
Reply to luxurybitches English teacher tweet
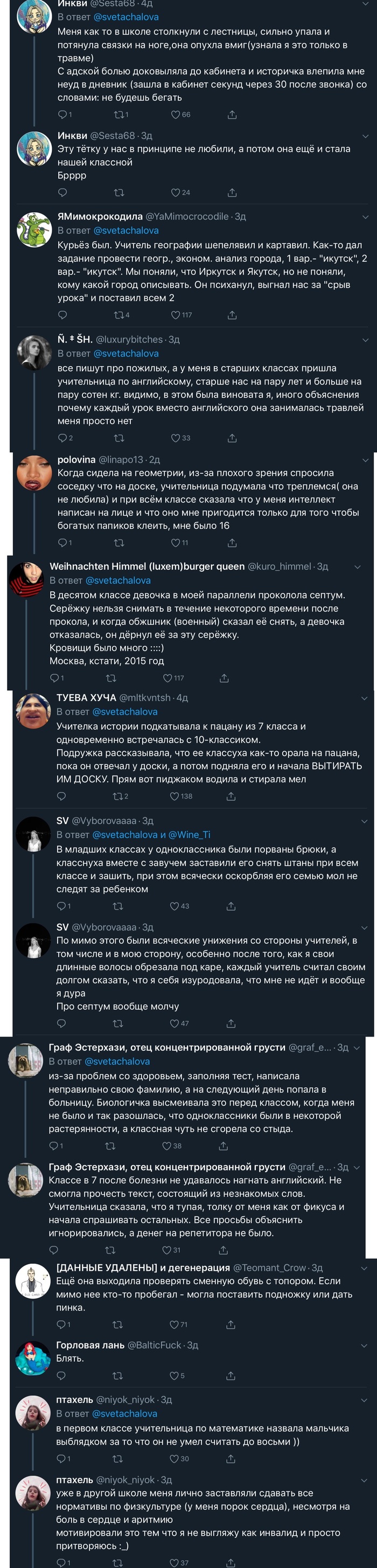[62, 438]
